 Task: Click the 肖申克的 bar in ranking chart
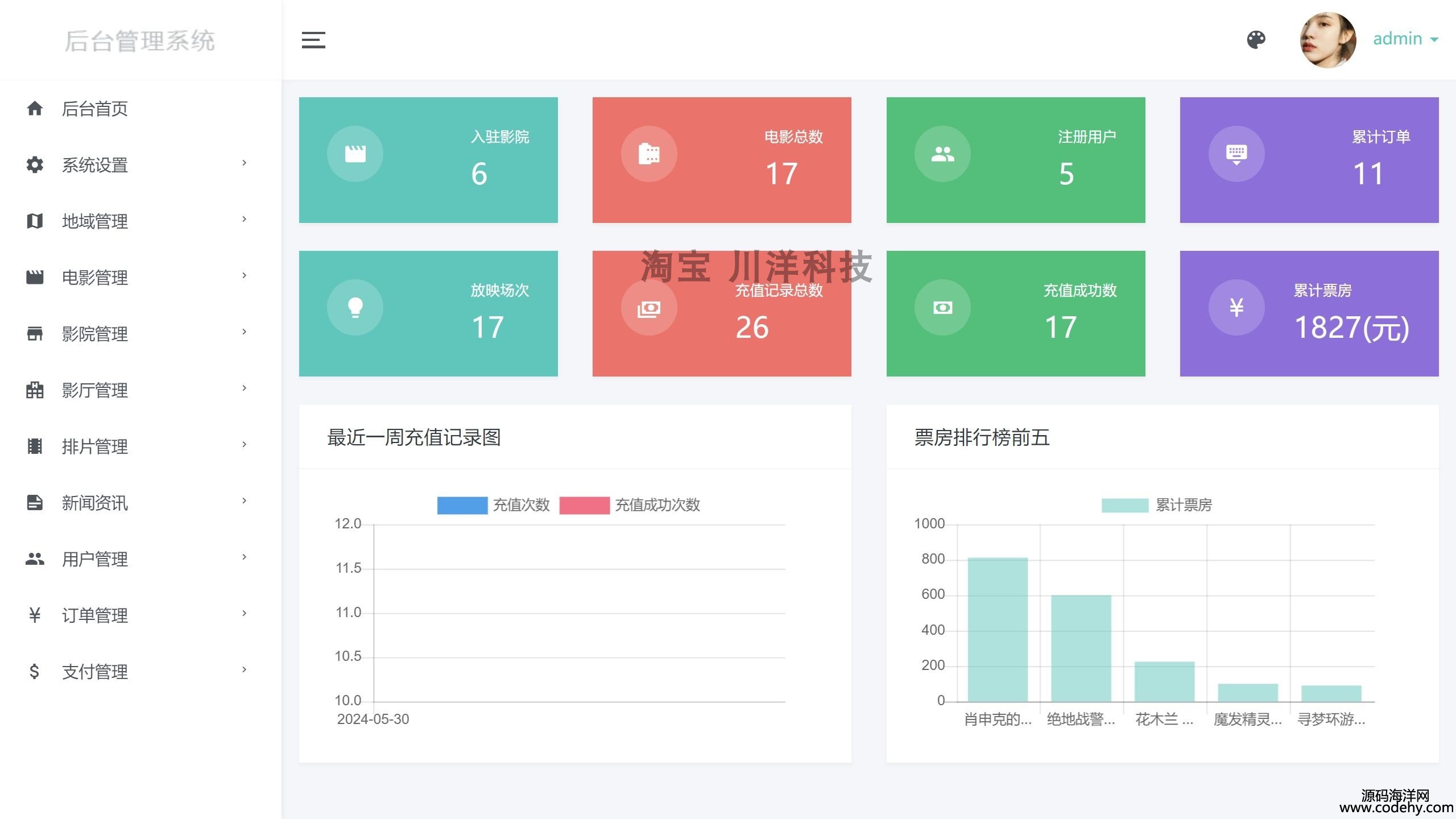(x=998, y=630)
